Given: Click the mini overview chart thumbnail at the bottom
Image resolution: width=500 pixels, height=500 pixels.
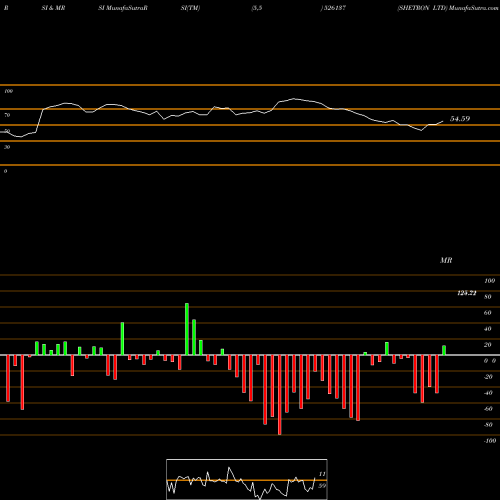Looking at the screenshot, I should [x=247, y=479].
